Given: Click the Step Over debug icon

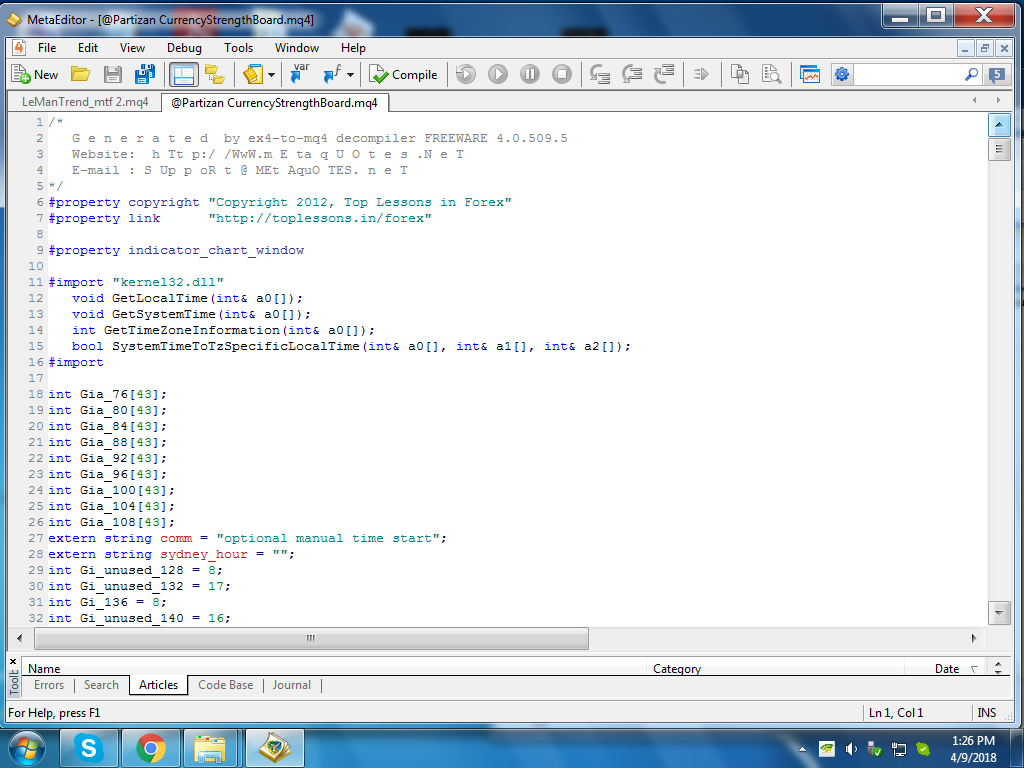Looking at the screenshot, I should click(x=632, y=74).
